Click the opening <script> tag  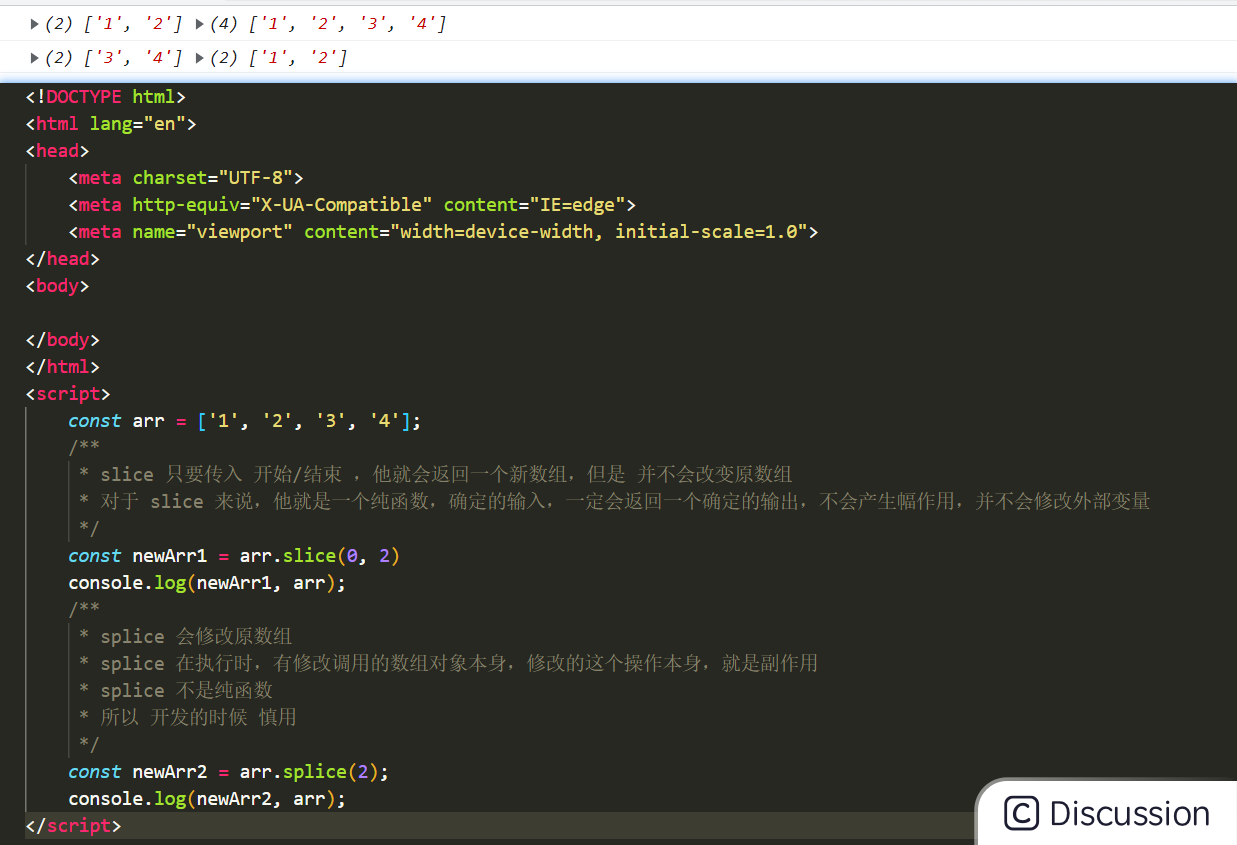(x=68, y=394)
